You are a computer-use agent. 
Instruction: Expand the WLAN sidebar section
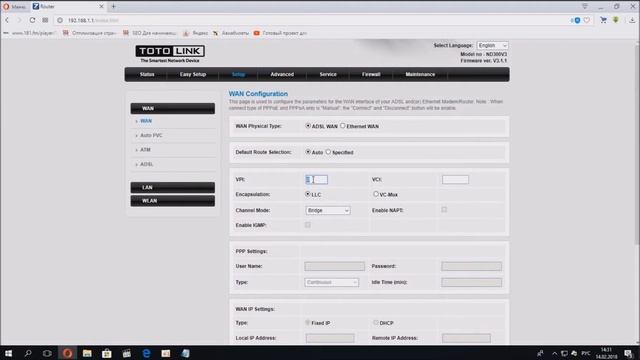pos(173,201)
